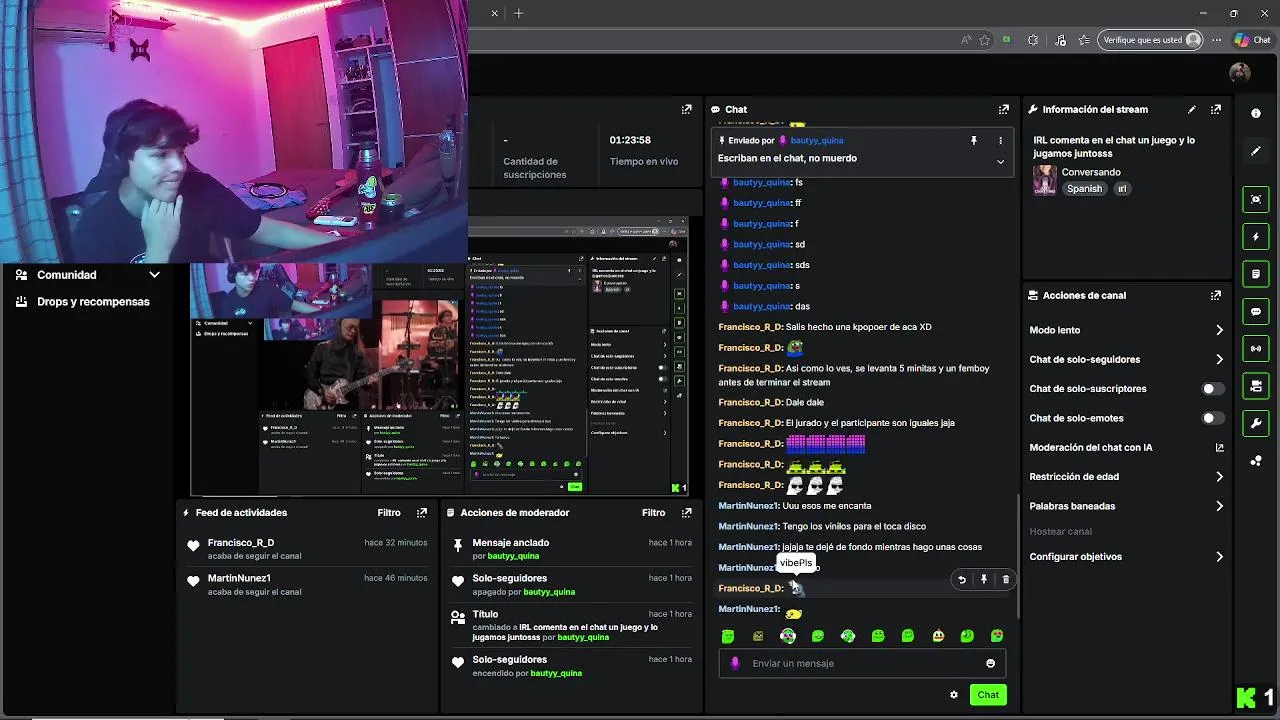Open Copilot Chat in browser toolbar

[1252, 40]
